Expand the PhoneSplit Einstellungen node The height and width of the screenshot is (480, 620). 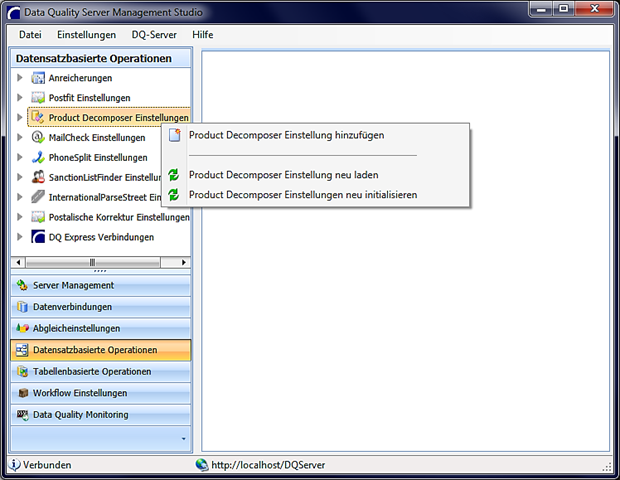(x=19, y=157)
